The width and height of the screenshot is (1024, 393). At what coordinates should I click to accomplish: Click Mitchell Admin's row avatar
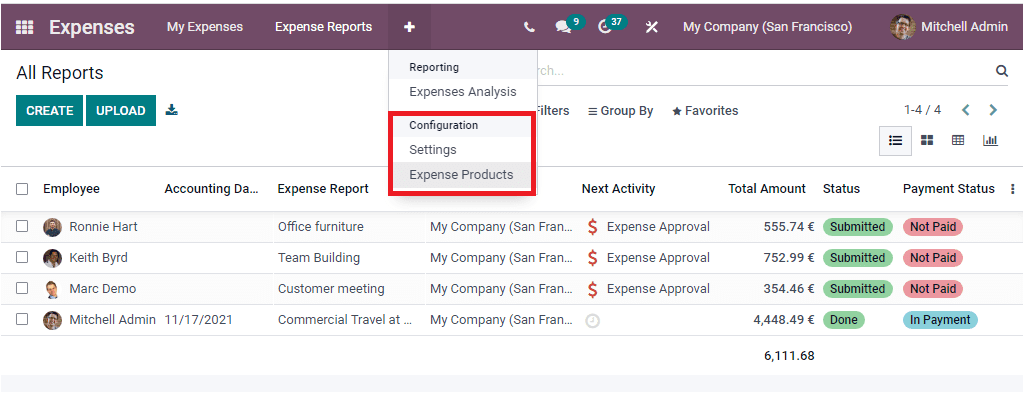[52, 320]
